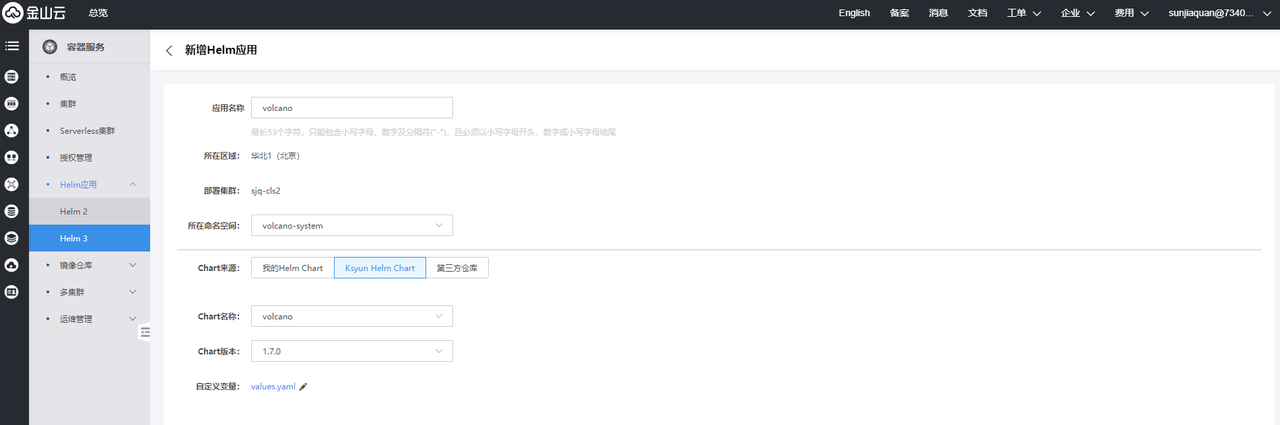Open the hamburger menu in the left rail
1280x425 pixels.
tap(12, 46)
